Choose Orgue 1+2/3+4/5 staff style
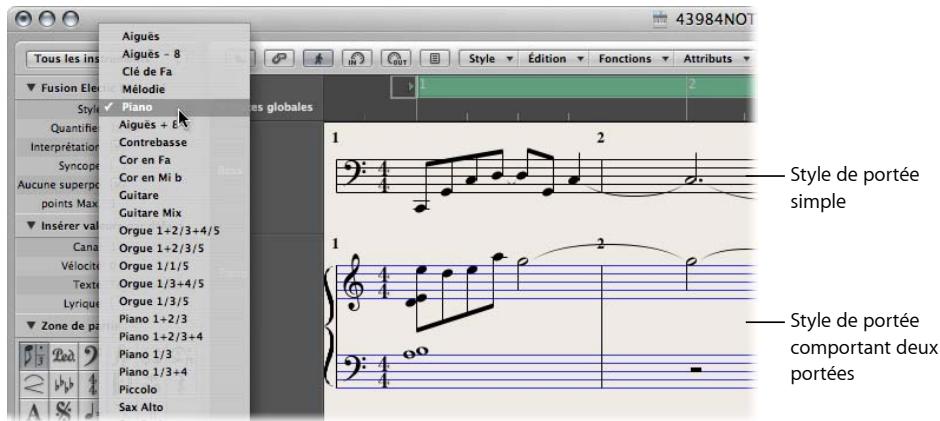The image size is (940, 421). coord(174,230)
